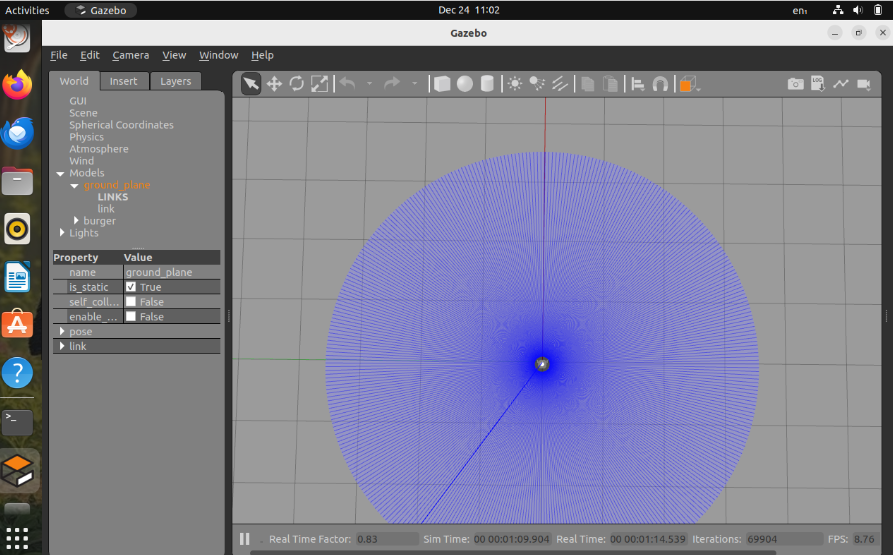Viewport: 893px width, 555px height.
Task: Open Terminal from the dock
Action: 17,422
